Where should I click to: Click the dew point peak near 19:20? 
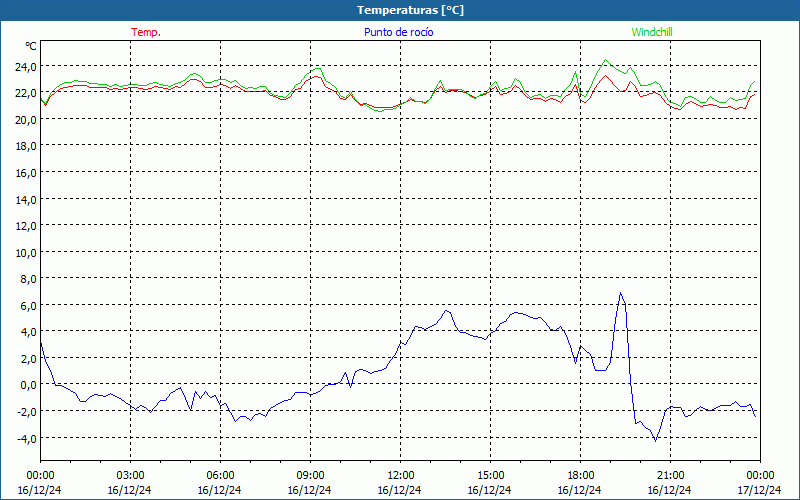click(x=620, y=293)
